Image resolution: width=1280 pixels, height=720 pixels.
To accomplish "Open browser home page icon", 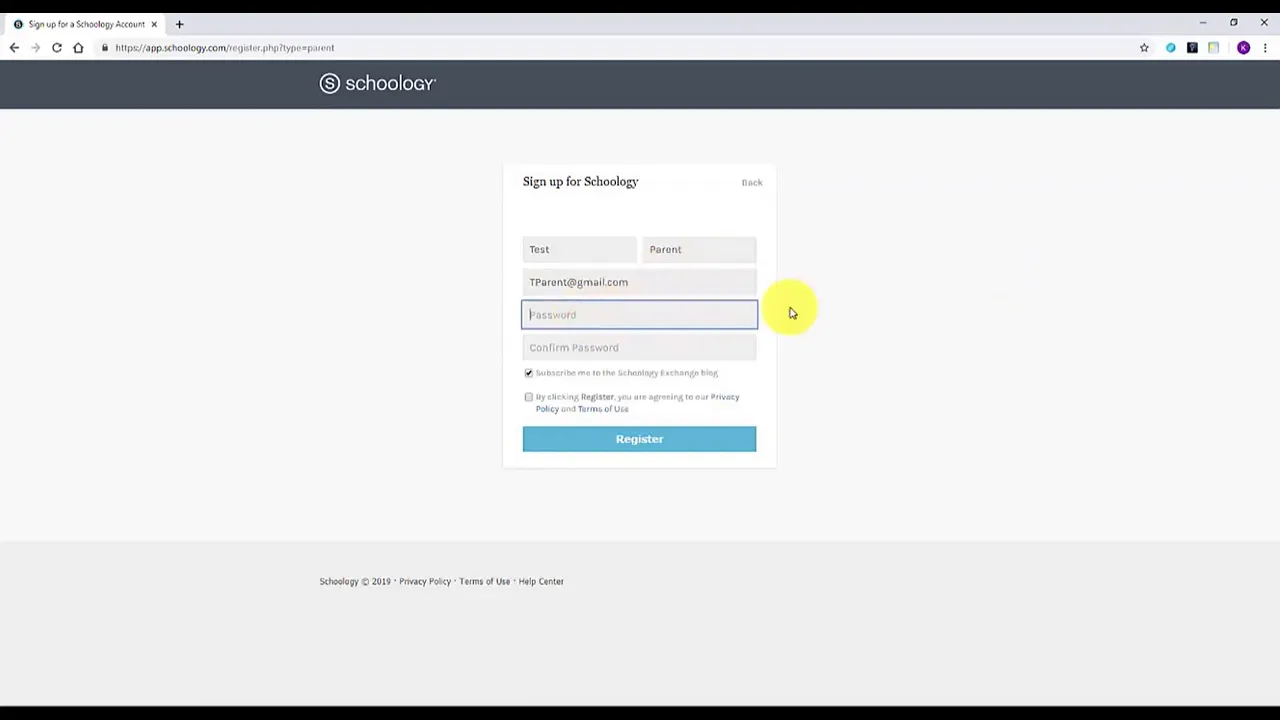I will [78, 48].
